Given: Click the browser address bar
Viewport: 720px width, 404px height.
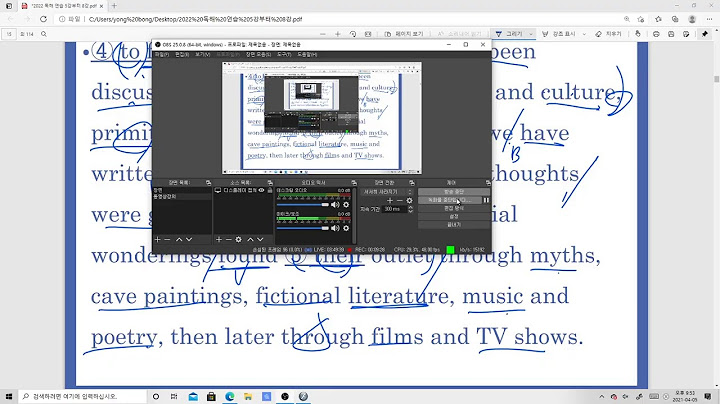Looking at the screenshot, I should [340, 19].
